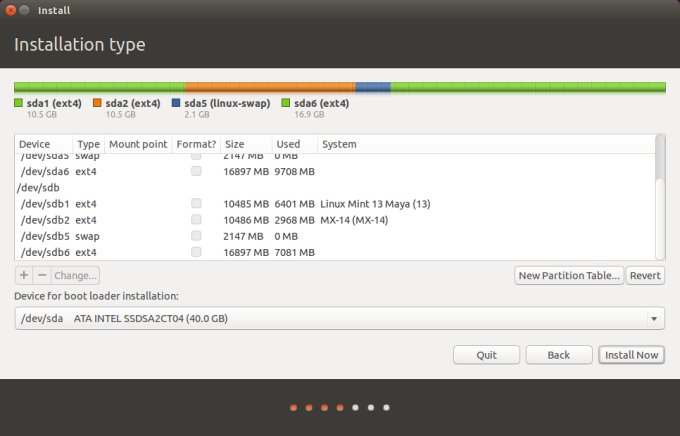Click the green sda1 legend square

(19, 103)
